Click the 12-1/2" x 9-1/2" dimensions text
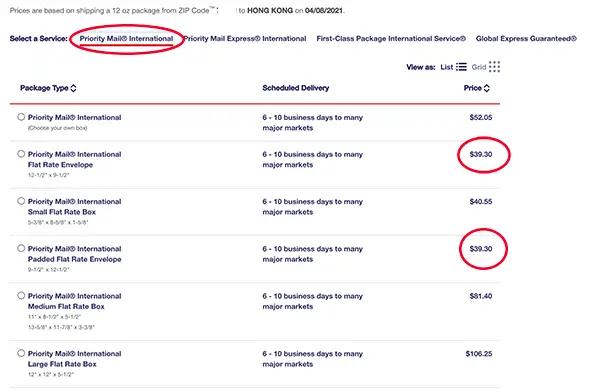 pos(48,175)
